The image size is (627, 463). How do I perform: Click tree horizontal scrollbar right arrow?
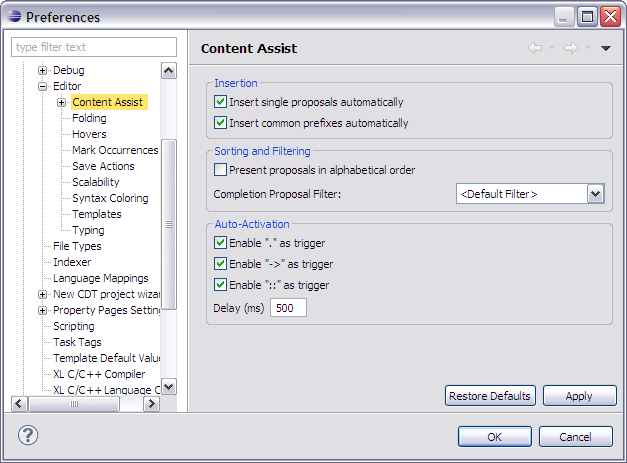151,404
